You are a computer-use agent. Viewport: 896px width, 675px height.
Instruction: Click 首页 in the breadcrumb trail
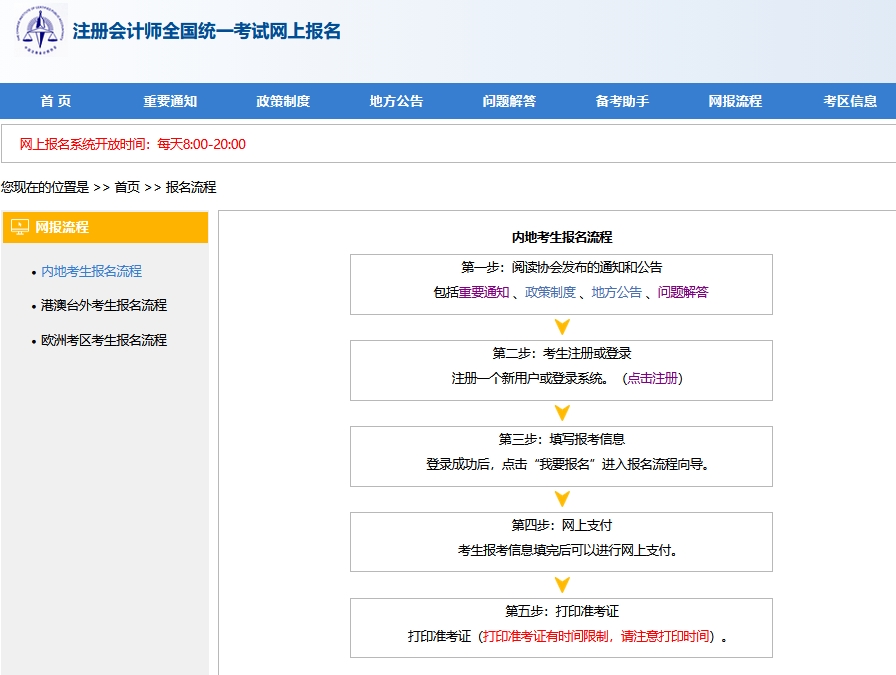pos(127,187)
